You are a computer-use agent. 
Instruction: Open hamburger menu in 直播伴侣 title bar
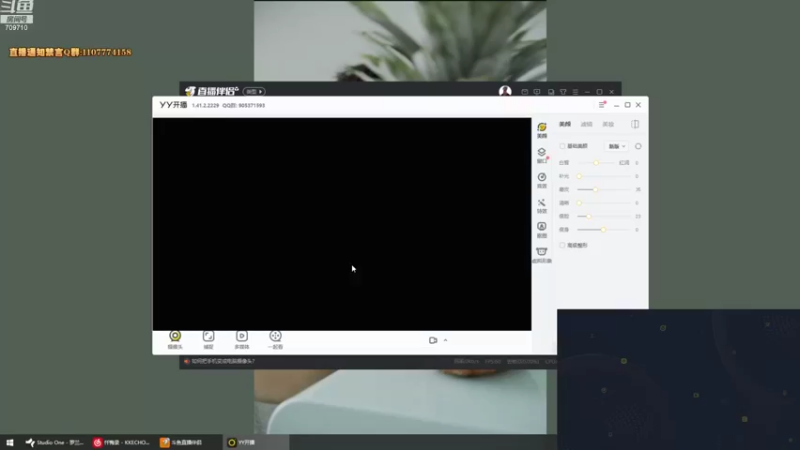[x=576, y=92]
